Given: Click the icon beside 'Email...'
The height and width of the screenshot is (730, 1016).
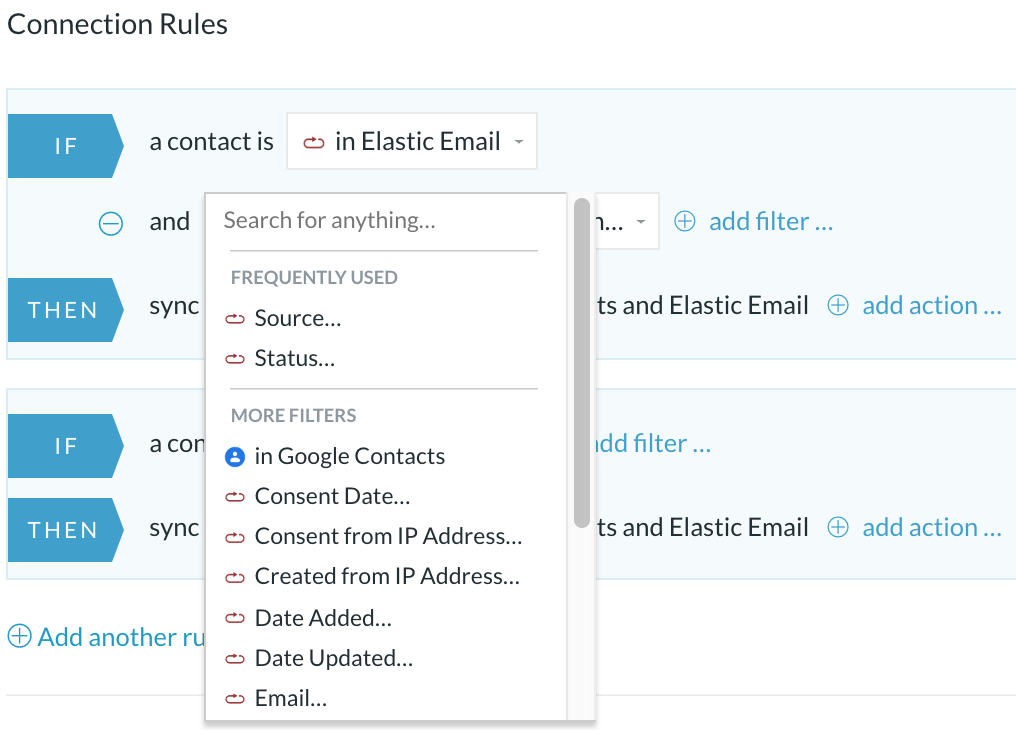Looking at the screenshot, I should pyautogui.click(x=235, y=699).
